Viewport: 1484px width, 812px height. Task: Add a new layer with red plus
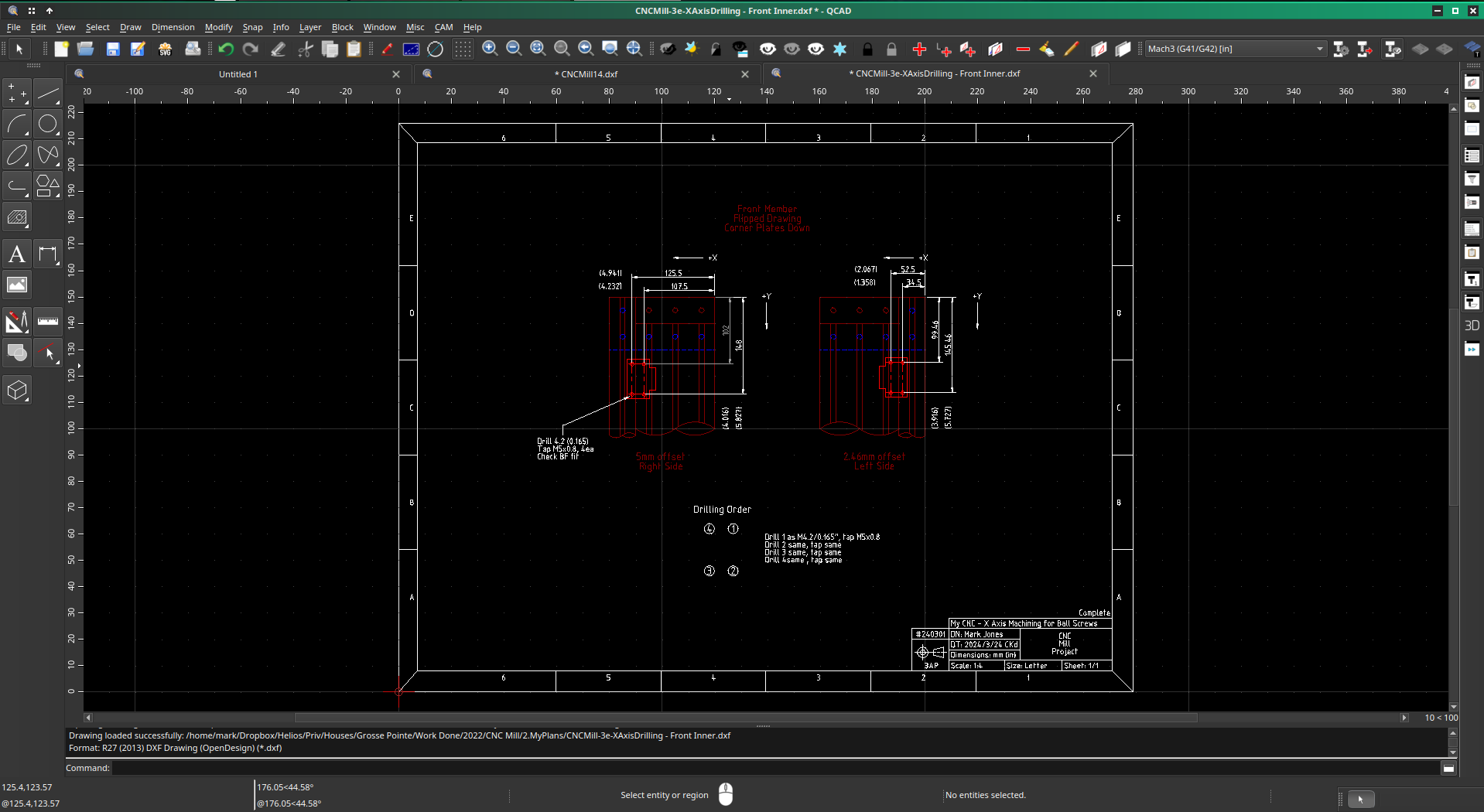(919, 49)
